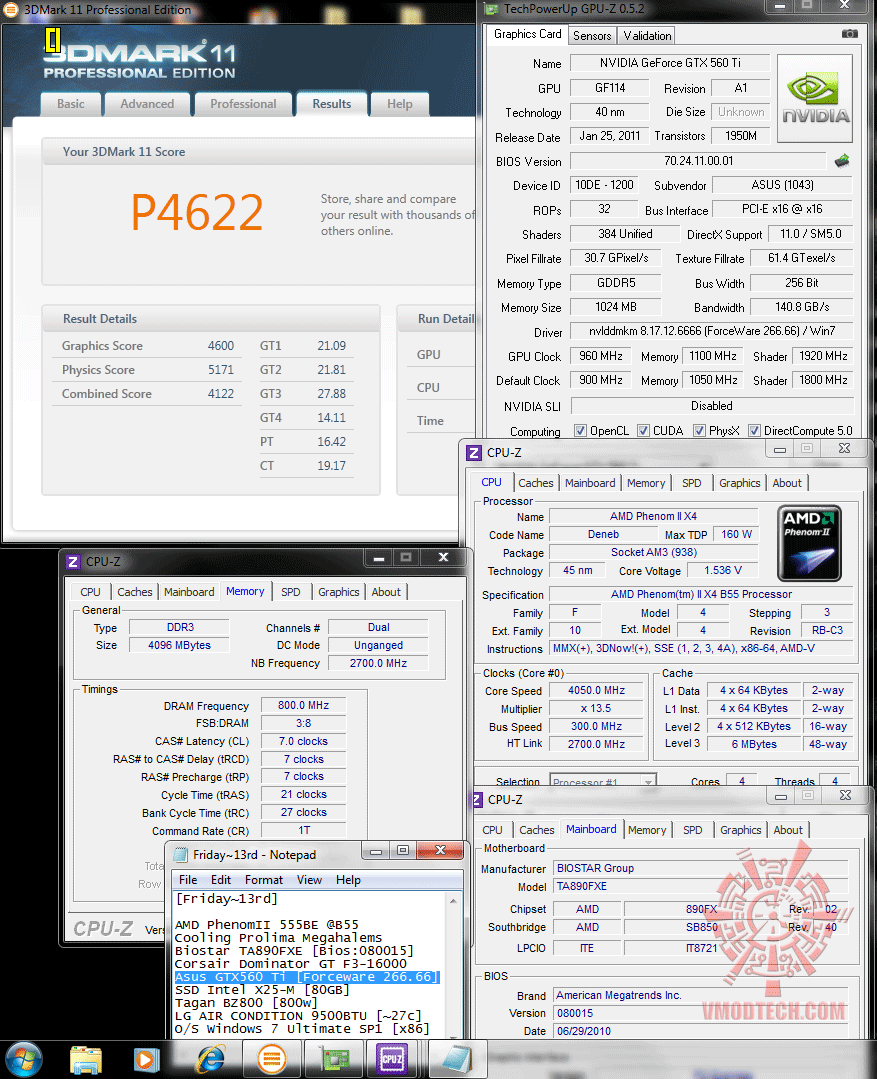877x1079 pixels.
Task: Open the Basic tab in 3DMark
Action: (71, 104)
